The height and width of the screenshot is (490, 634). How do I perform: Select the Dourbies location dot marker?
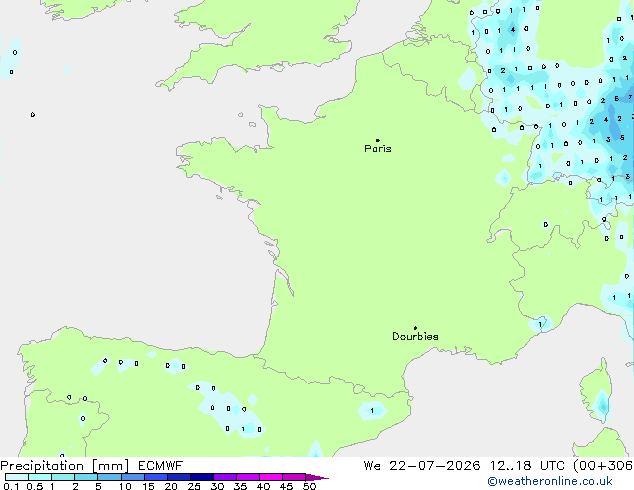pyautogui.click(x=415, y=328)
